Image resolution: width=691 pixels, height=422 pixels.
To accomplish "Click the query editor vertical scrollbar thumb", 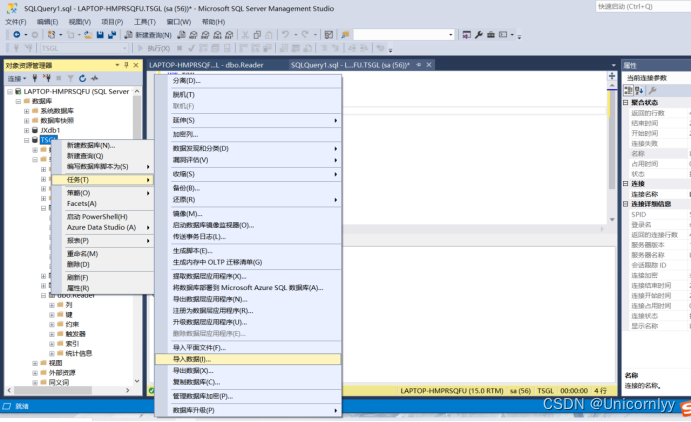I will [612, 140].
